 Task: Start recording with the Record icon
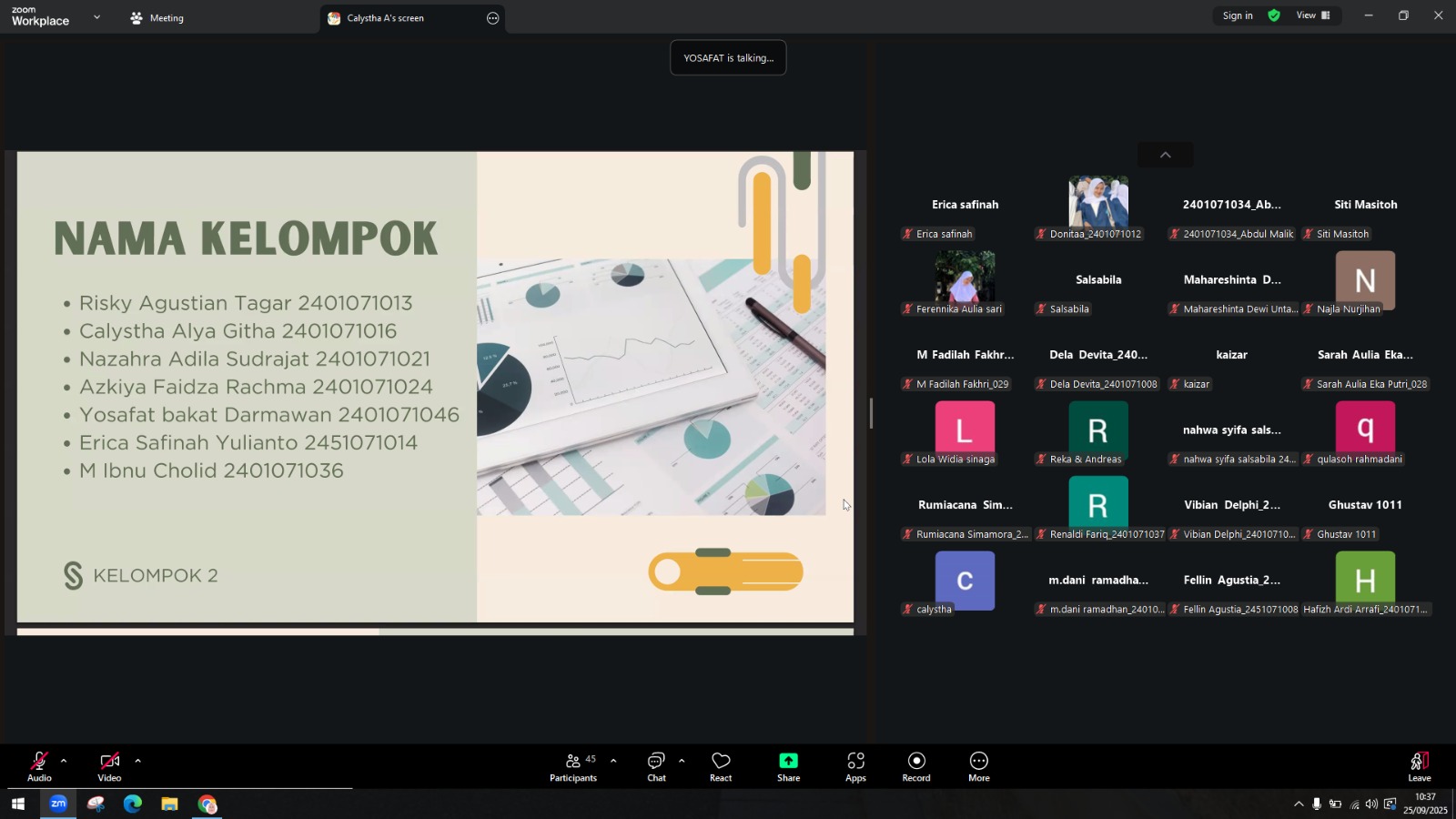coord(916,762)
